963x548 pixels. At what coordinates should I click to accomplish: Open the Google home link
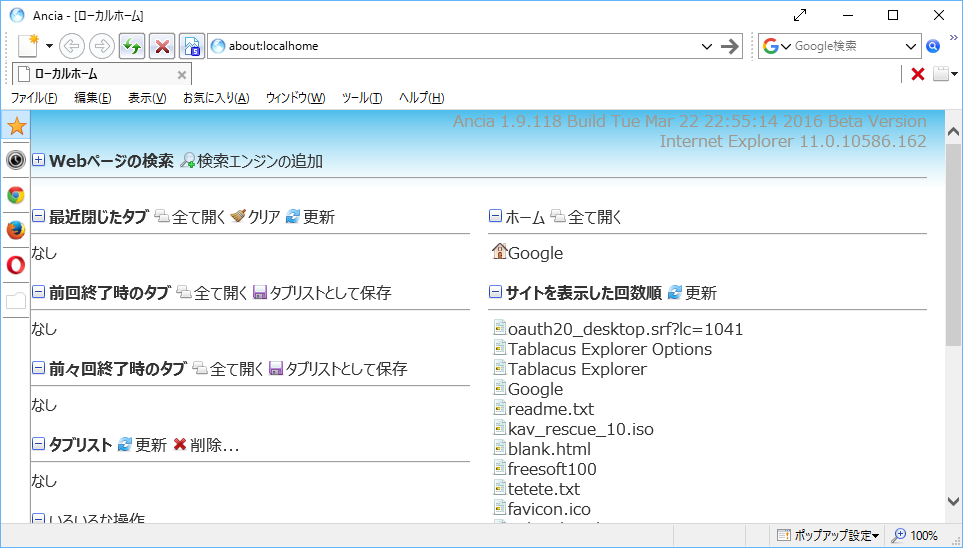535,253
